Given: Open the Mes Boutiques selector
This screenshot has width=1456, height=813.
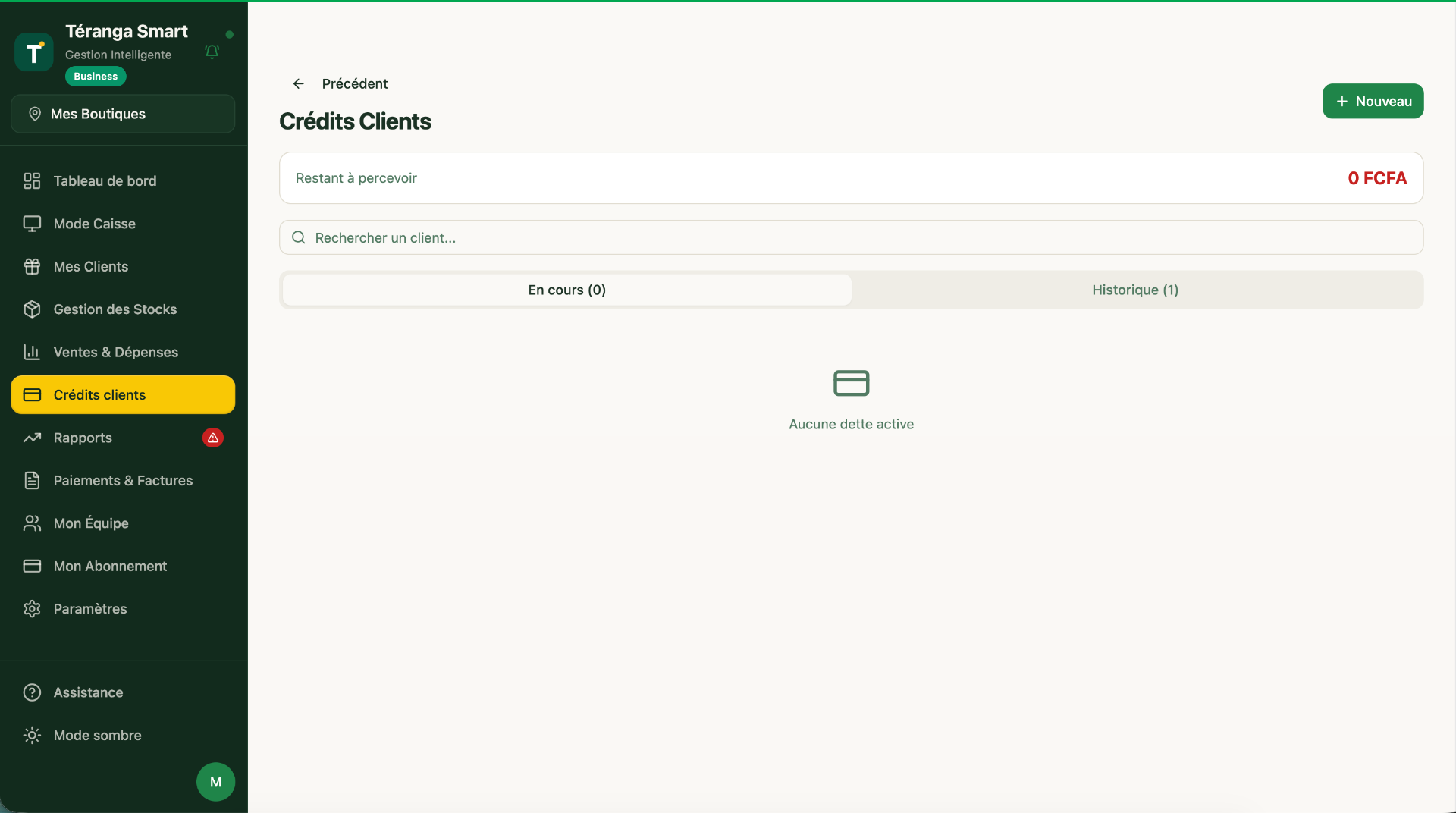Looking at the screenshot, I should 123,114.
